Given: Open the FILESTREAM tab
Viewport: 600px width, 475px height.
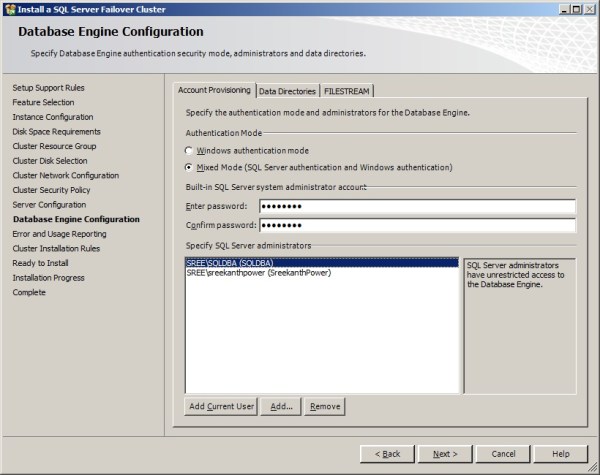Looking at the screenshot, I should point(346,91).
